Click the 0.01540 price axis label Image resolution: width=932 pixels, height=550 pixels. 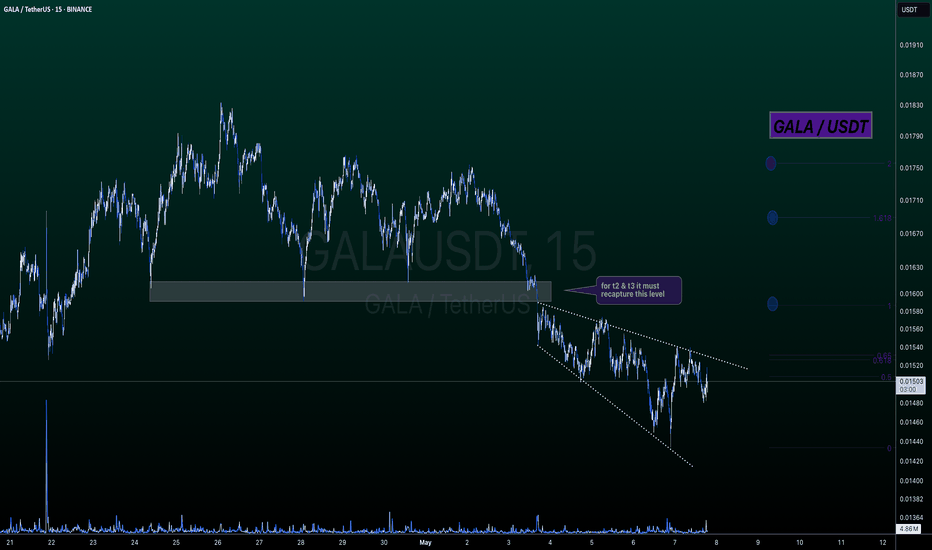click(x=911, y=347)
